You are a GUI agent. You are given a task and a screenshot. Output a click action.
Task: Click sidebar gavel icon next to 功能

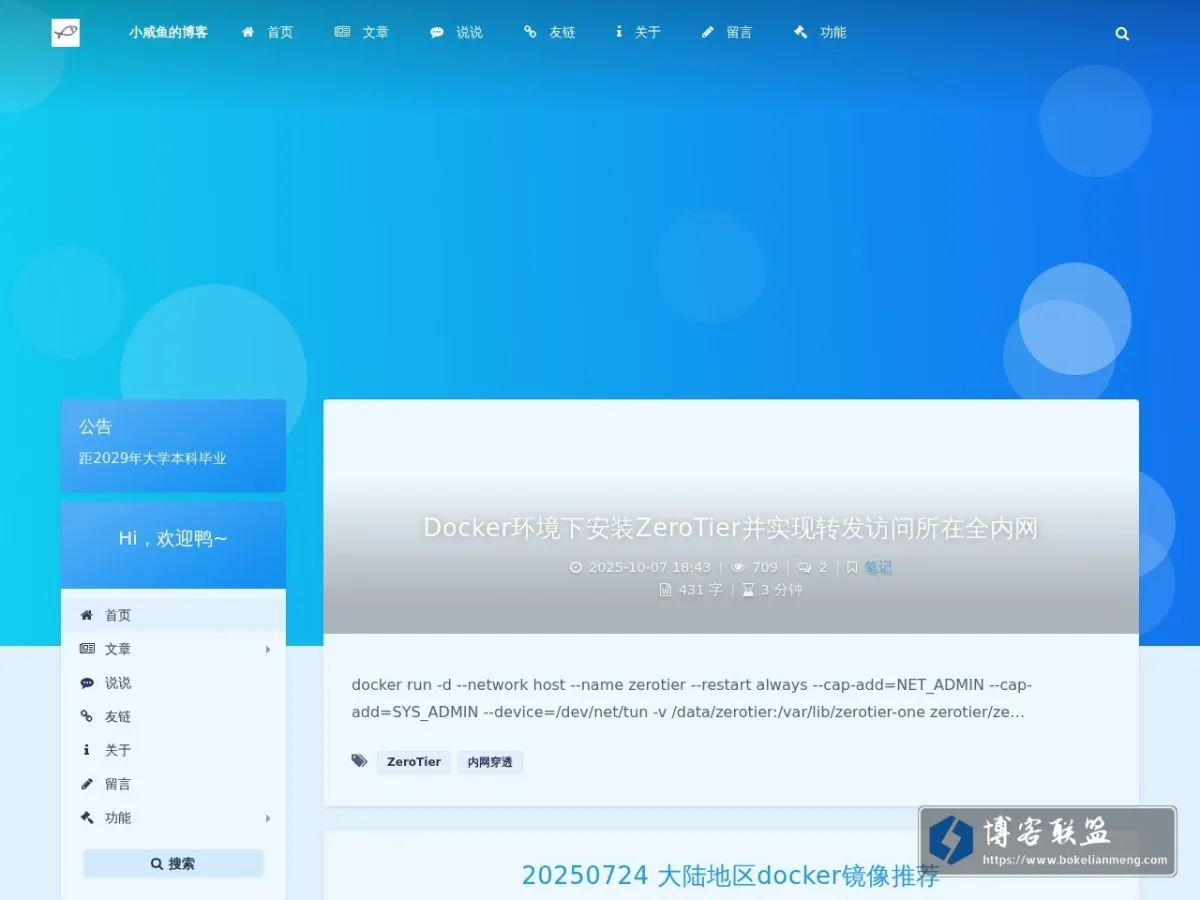pyautogui.click(x=87, y=817)
